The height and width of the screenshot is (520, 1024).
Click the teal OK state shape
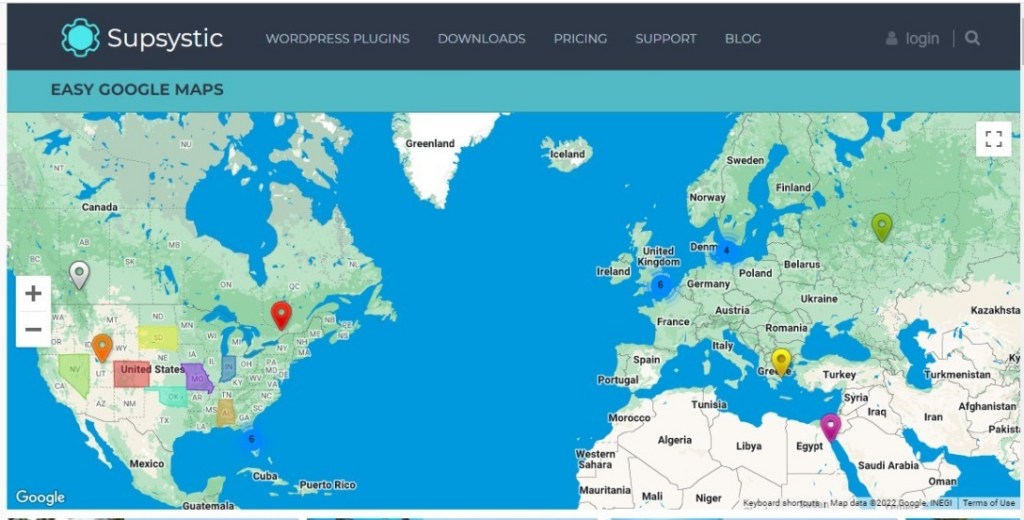(x=170, y=396)
